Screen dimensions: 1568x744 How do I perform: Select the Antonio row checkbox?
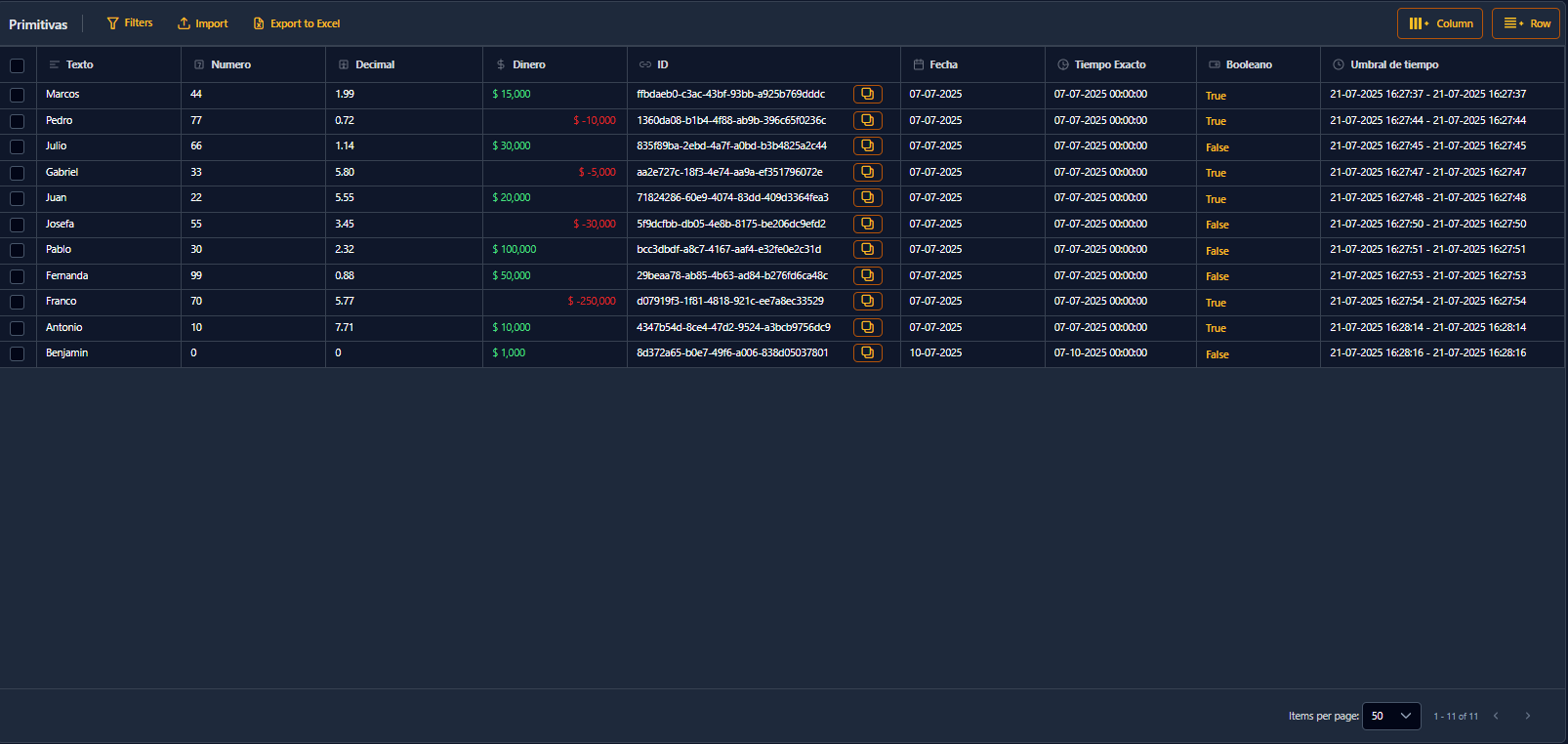pos(18,328)
